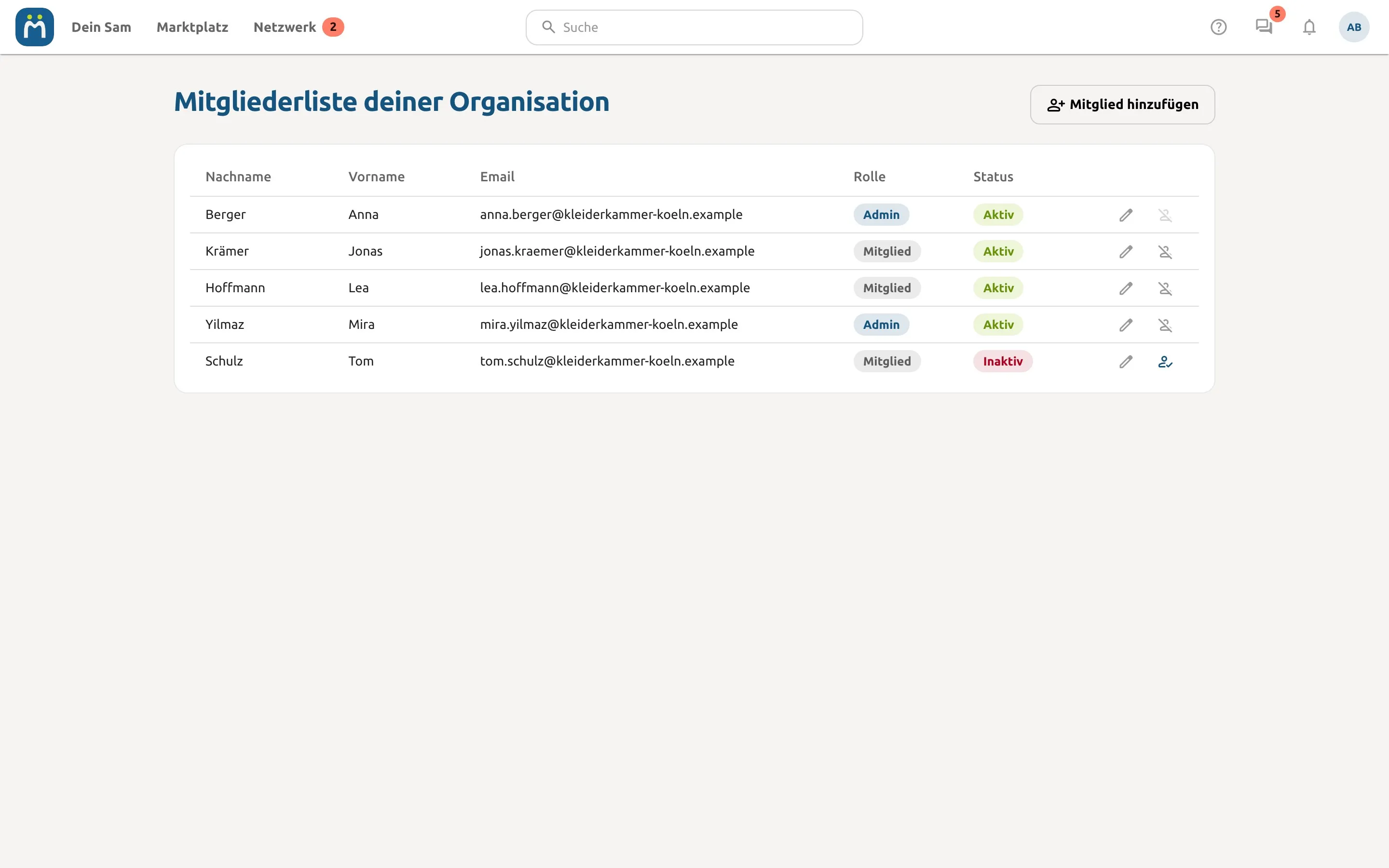Screen dimensions: 1389x868
Task: Edit Mira Yilmaz with the pencil icon
Action: pyautogui.click(x=1126, y=325)
